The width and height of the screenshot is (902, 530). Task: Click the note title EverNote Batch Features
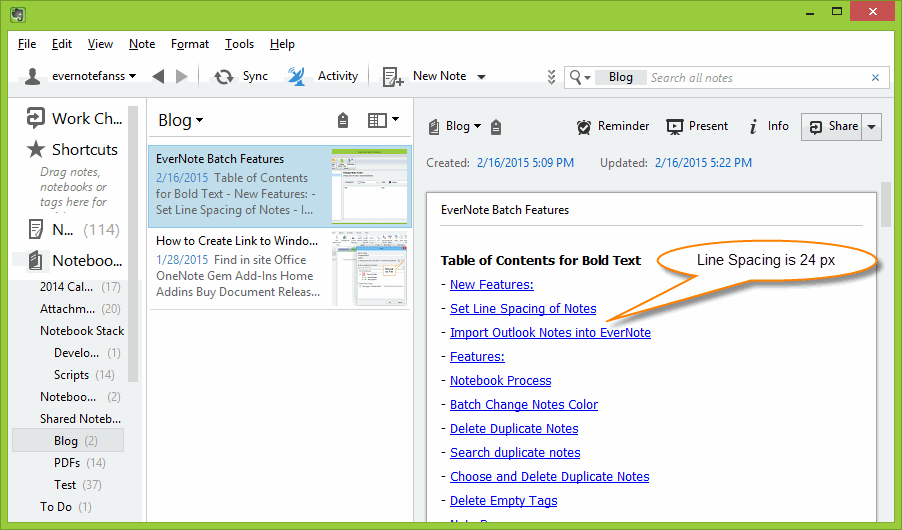coord(504,210)
